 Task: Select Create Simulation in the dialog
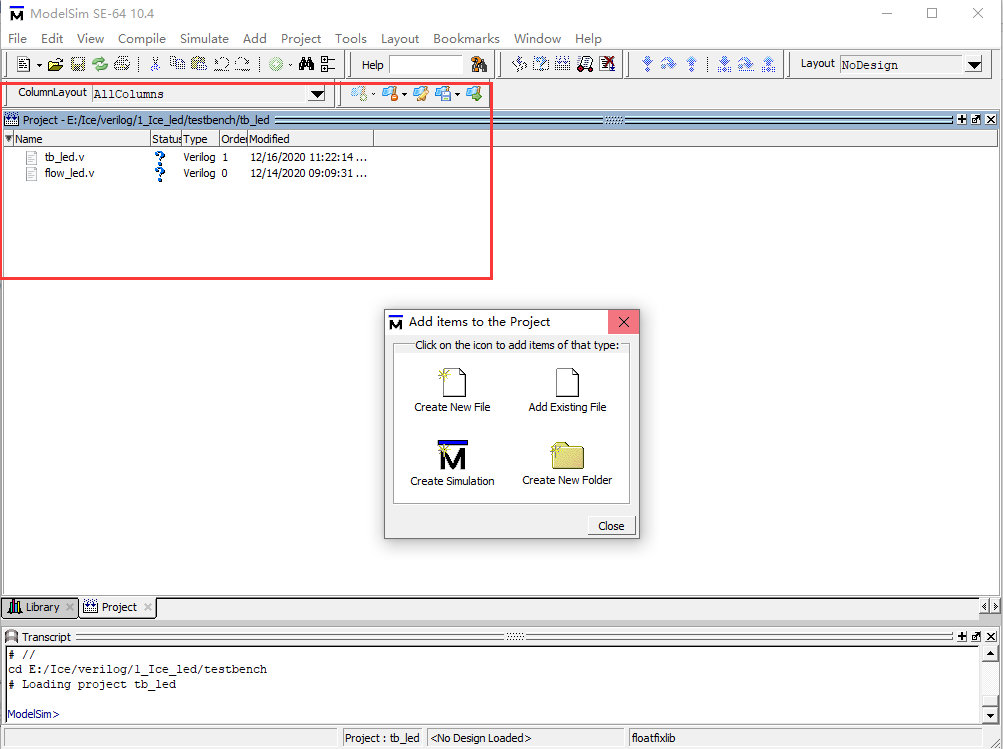(451, 455)
